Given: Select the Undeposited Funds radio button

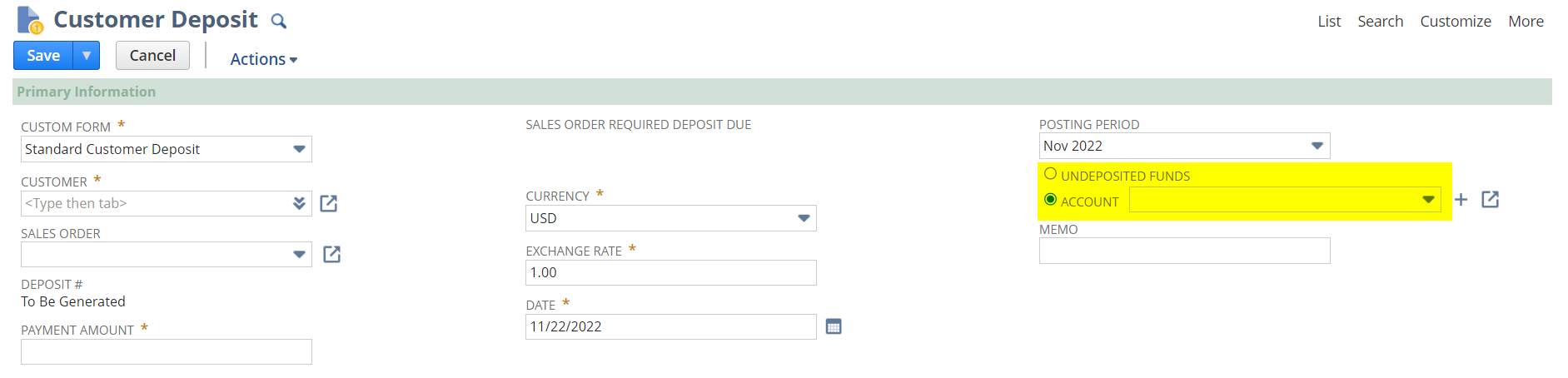Looking at the screenshot, I should (1050, 174).
